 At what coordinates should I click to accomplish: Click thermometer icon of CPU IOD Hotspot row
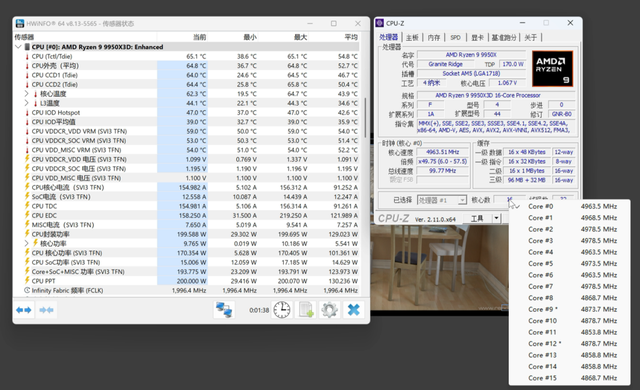pos(27,113)
